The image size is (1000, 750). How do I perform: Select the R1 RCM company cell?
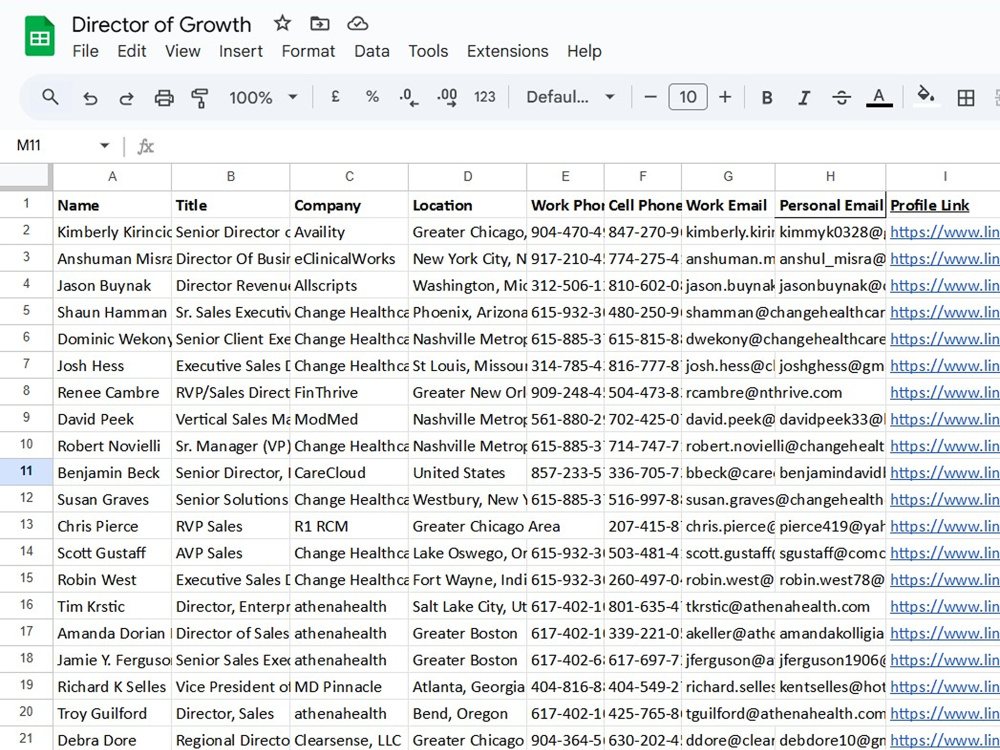[x=349, y=527]
